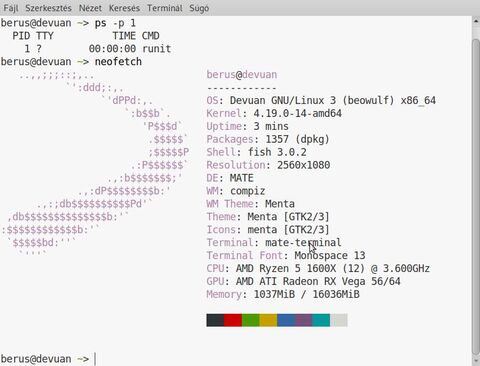Open the Terminál menu
Viewport: 480px width, 366px height.
tap(165, 8)
